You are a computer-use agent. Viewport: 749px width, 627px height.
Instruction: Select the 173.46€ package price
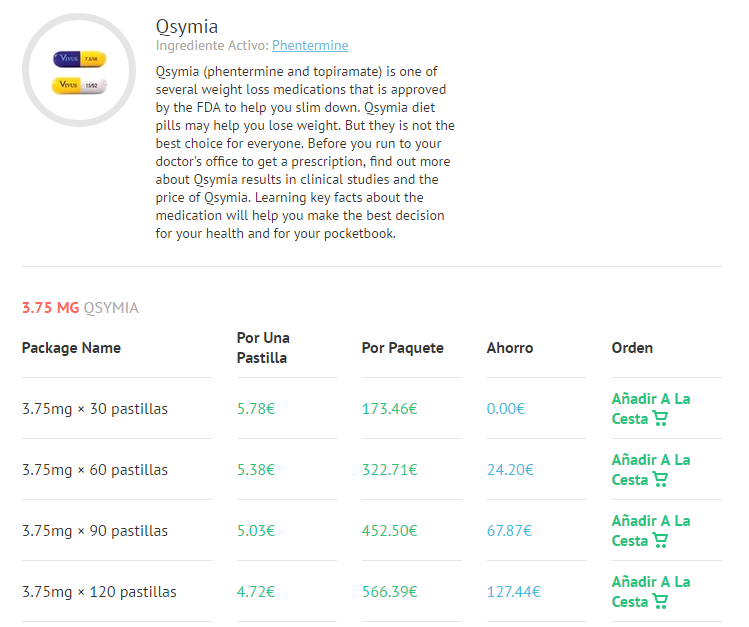click(389, 409)
